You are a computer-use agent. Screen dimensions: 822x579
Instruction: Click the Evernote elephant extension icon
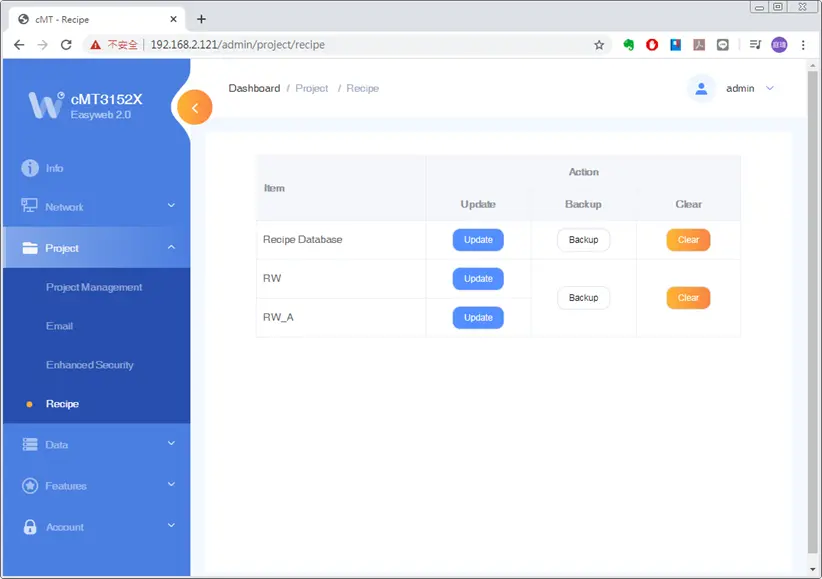coord(628,45)
